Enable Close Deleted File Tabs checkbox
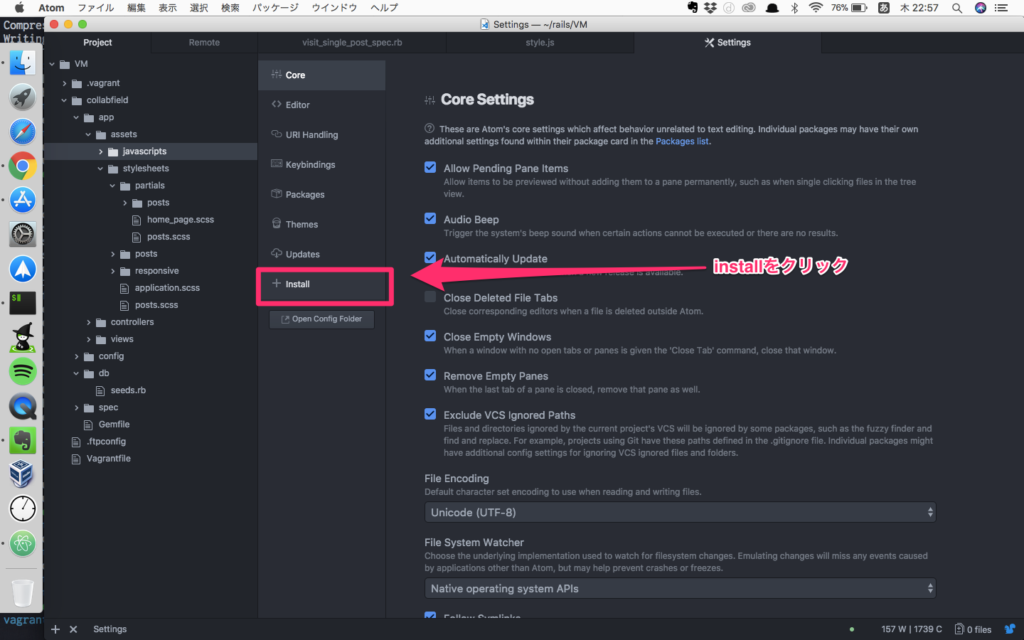Viewport: 1024px width, 640px height. pyautogui.click(x=430, y=298)
